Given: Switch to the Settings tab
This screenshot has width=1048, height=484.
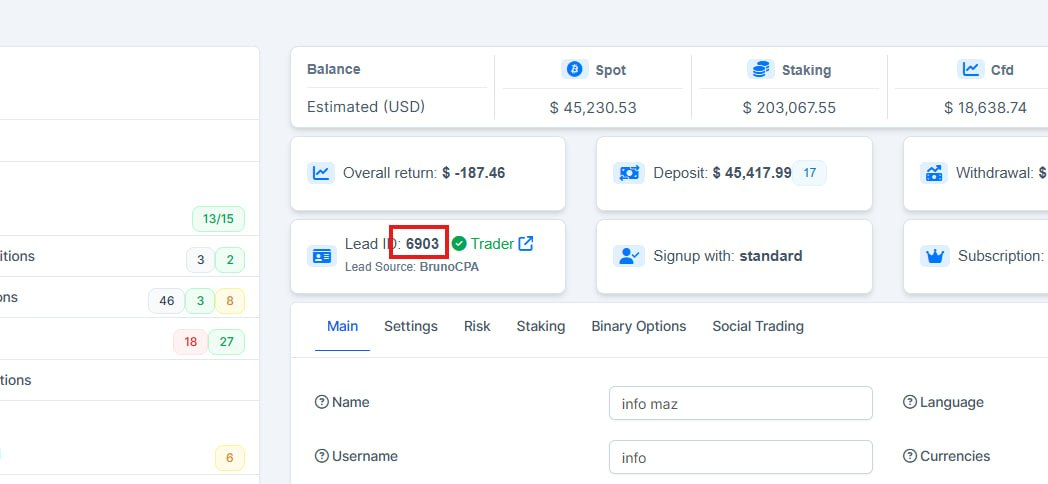Looking at the screenshot, I should click(410, 326).
